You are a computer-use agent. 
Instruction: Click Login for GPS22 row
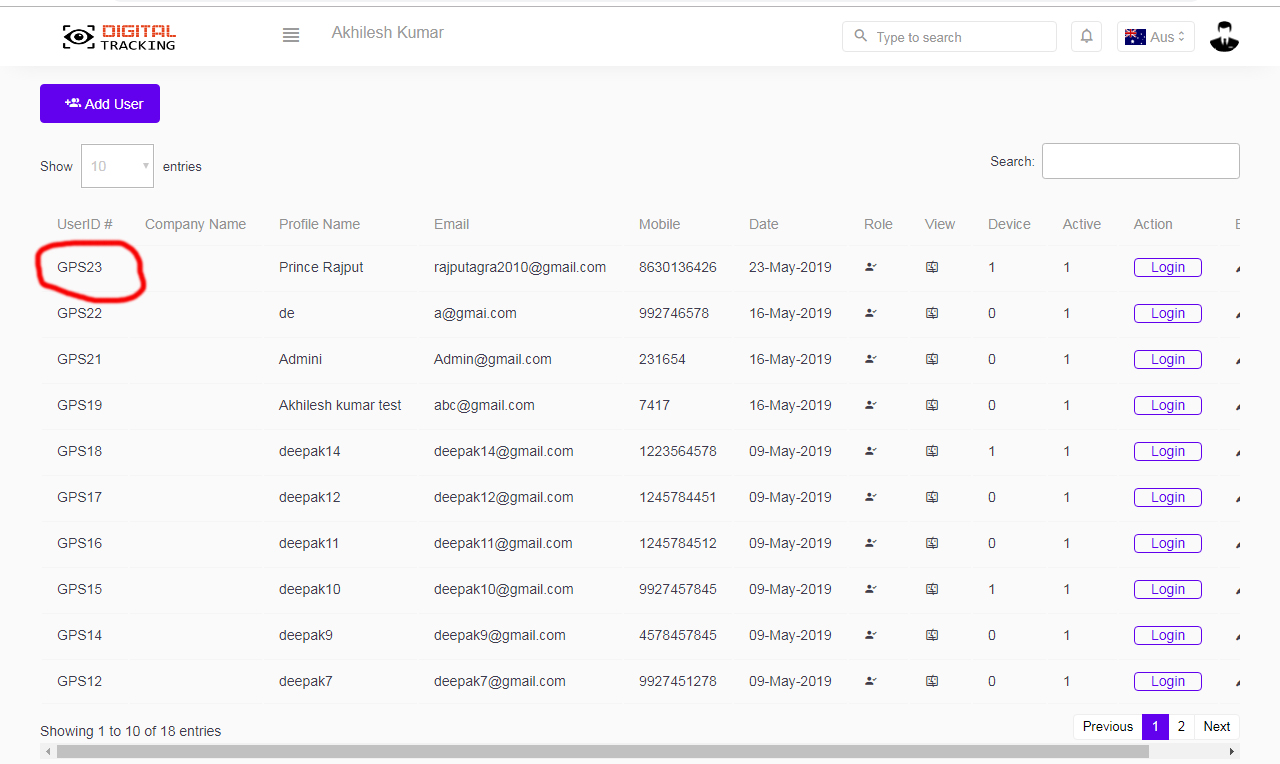tap(1167, 313)
